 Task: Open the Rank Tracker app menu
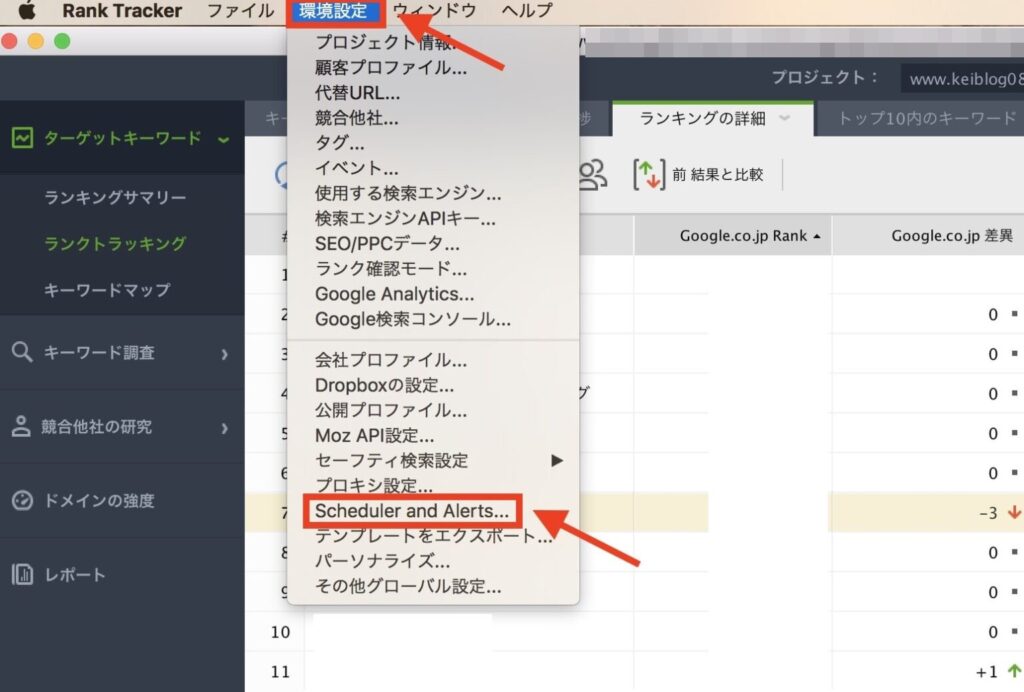[122, 10]
